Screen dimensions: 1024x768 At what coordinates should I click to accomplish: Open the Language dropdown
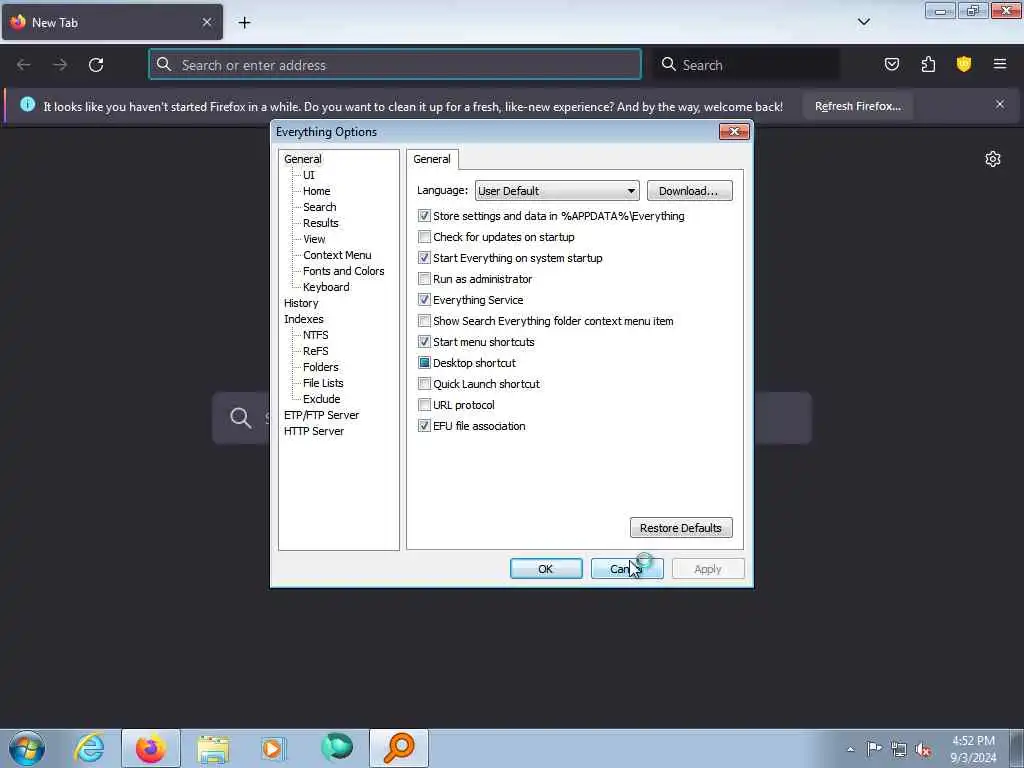[x=557, y=191]
